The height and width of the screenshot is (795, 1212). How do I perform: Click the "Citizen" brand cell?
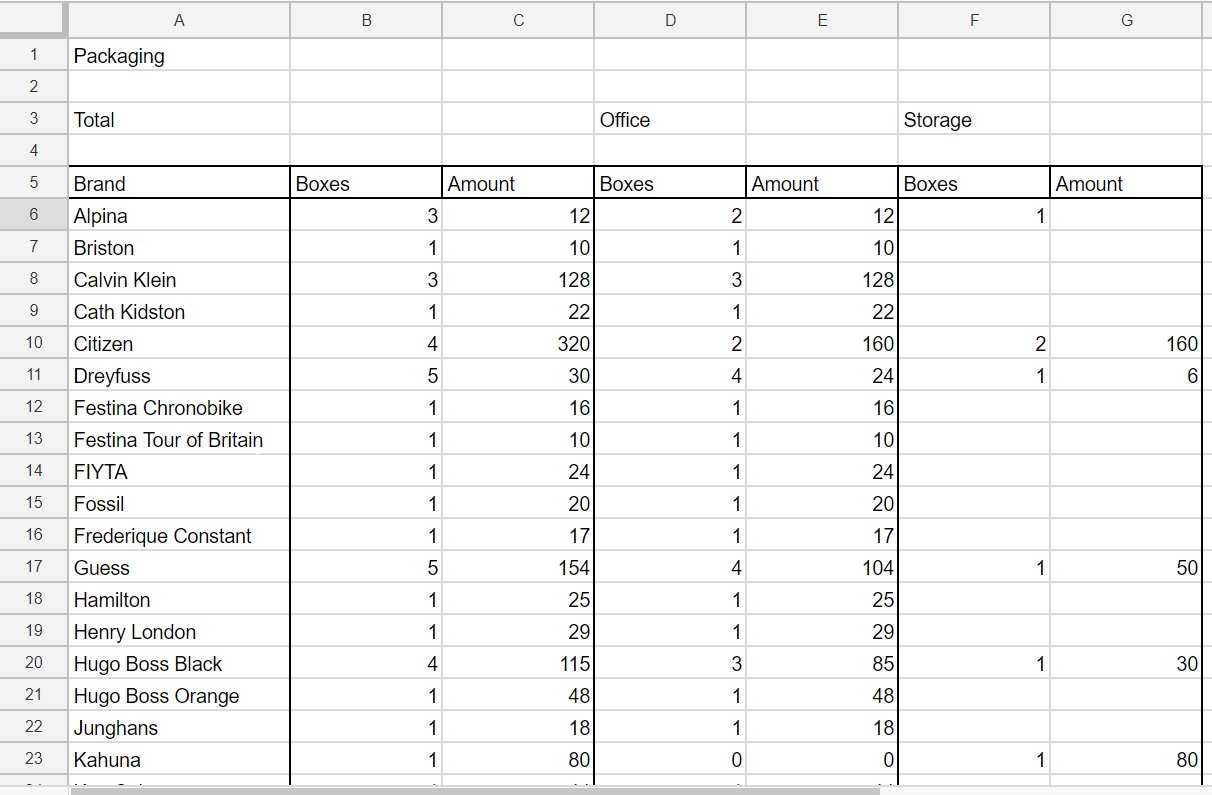179,344
